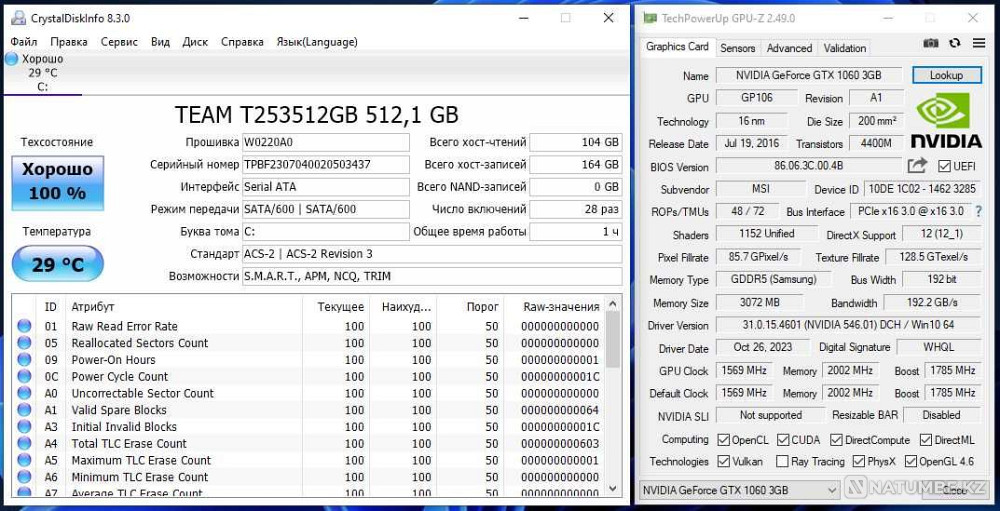Open Вид menu
The height and width of the screenshot is (511, 1000).
160,41
